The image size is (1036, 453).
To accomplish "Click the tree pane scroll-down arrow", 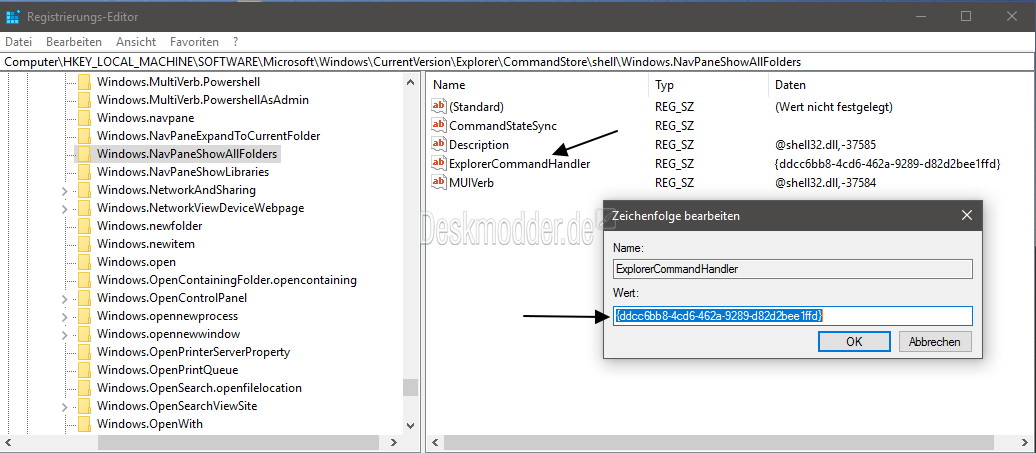I will click(410, 426).
